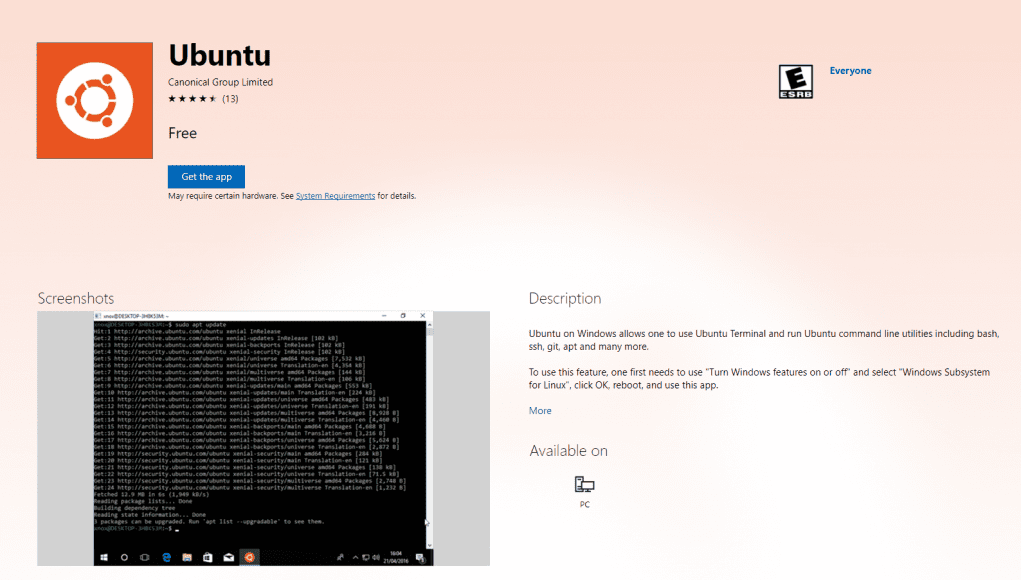This screenshot has height=580, width=1021.
Task: Click the PC label below the device icon
Action: coord(585,504)
